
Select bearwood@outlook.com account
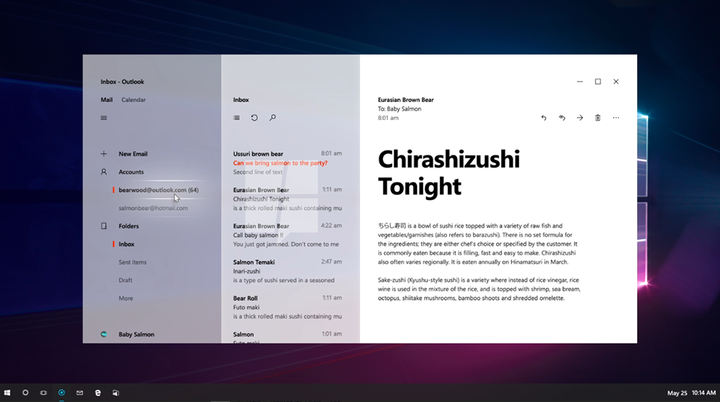pos(158,190)
